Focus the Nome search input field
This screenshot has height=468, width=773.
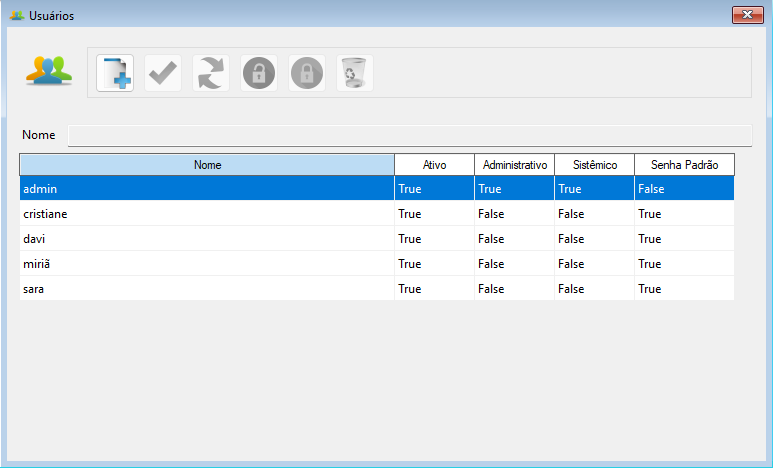pyautogui.click(x=408, y=135)
